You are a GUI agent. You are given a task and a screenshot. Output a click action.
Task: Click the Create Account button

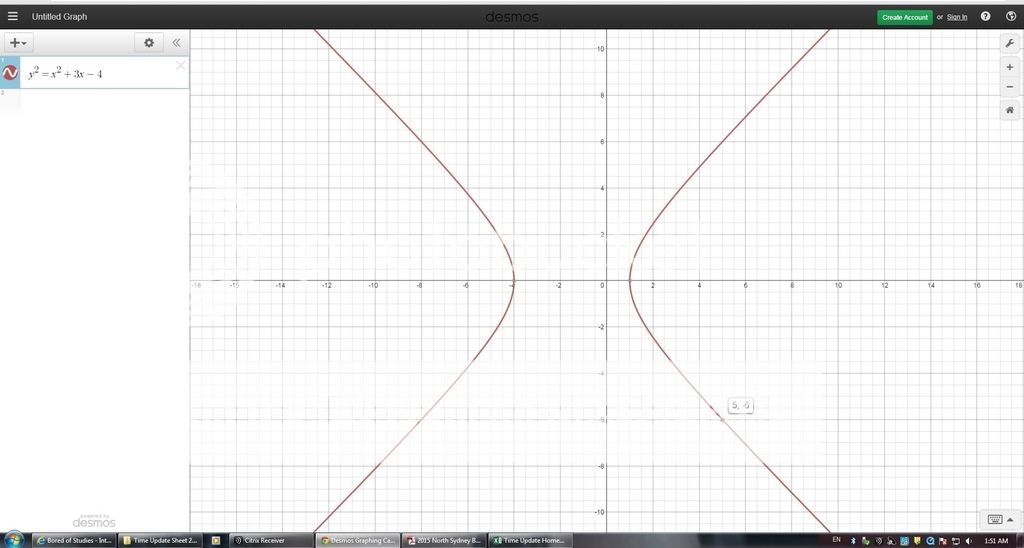click(x=904, y=17)
